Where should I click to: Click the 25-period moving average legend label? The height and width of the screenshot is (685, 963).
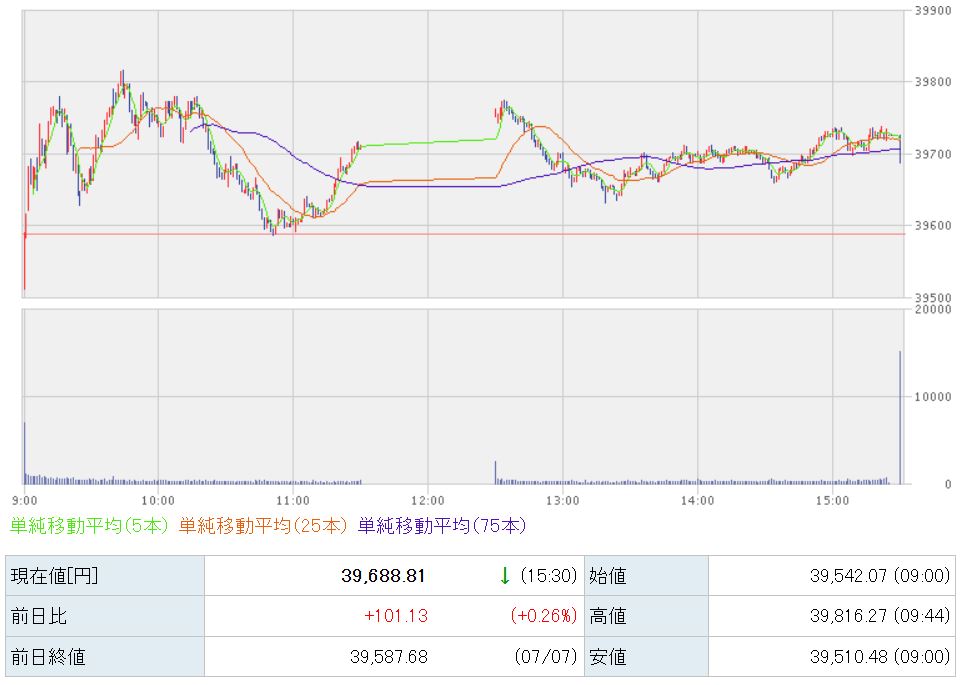tap(263, 526)
